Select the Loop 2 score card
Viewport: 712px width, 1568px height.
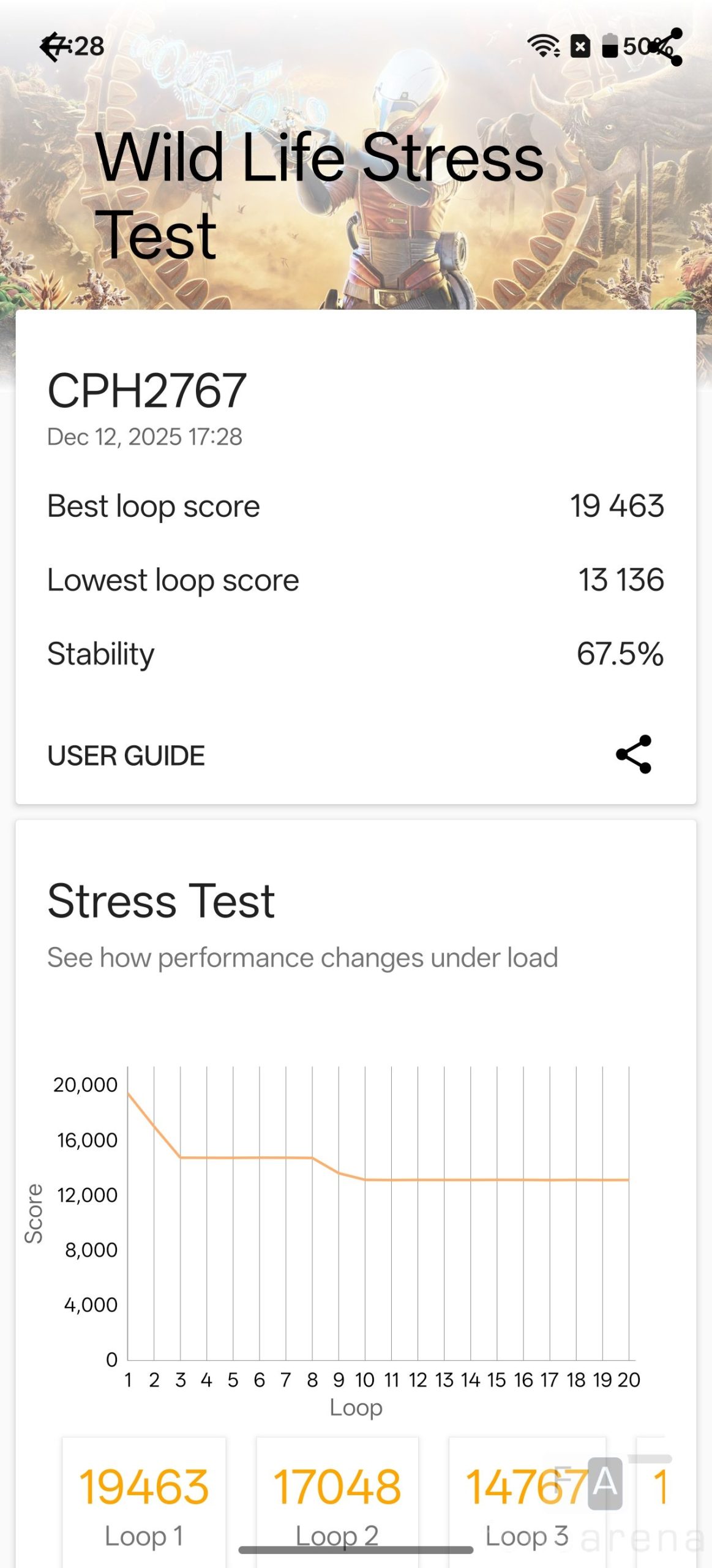click(x=337, y=1488)
